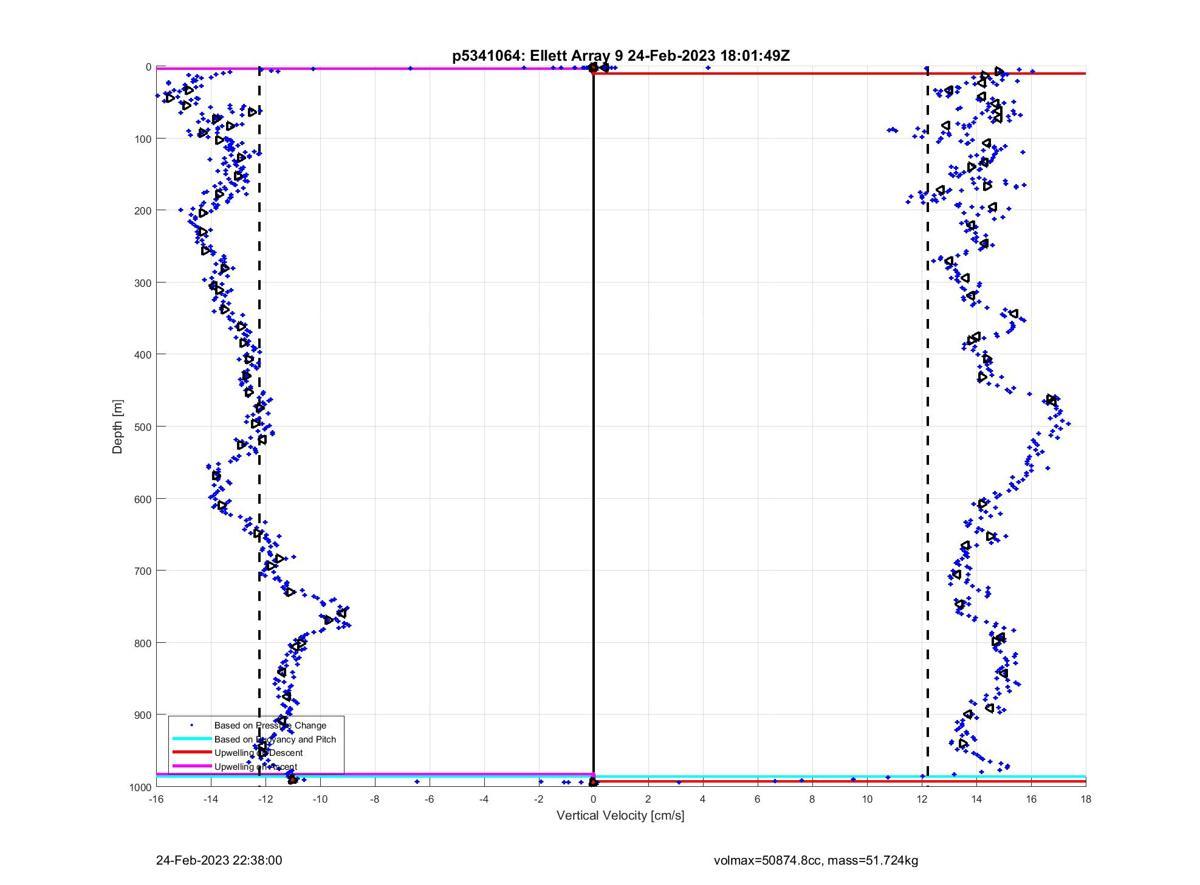1200x885 pixels.
Task: Click legend entry 'Upwelling on Descent'
Action: 258,753
